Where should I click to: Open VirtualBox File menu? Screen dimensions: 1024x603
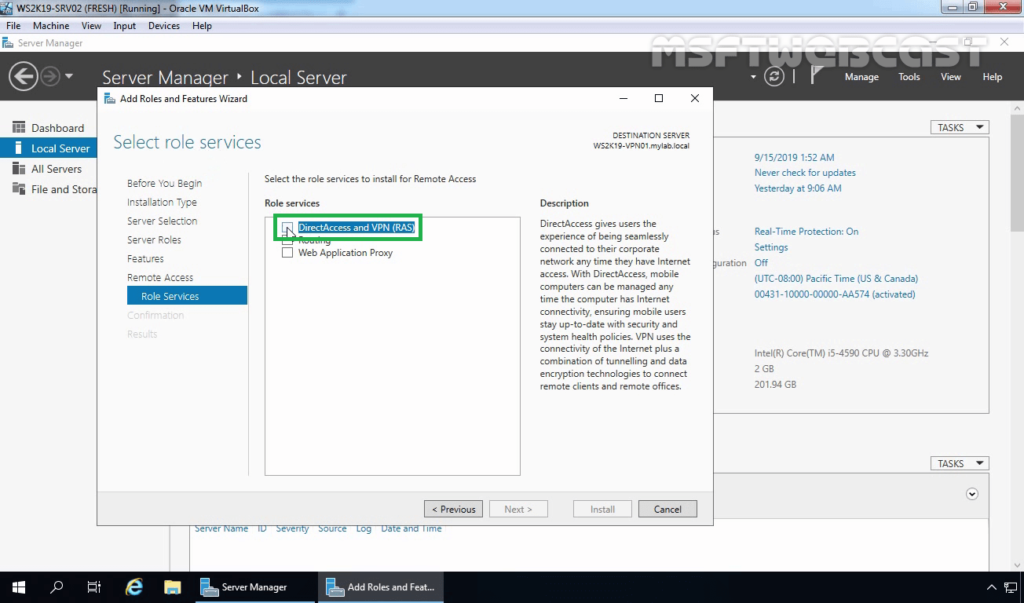coord(13,25)
